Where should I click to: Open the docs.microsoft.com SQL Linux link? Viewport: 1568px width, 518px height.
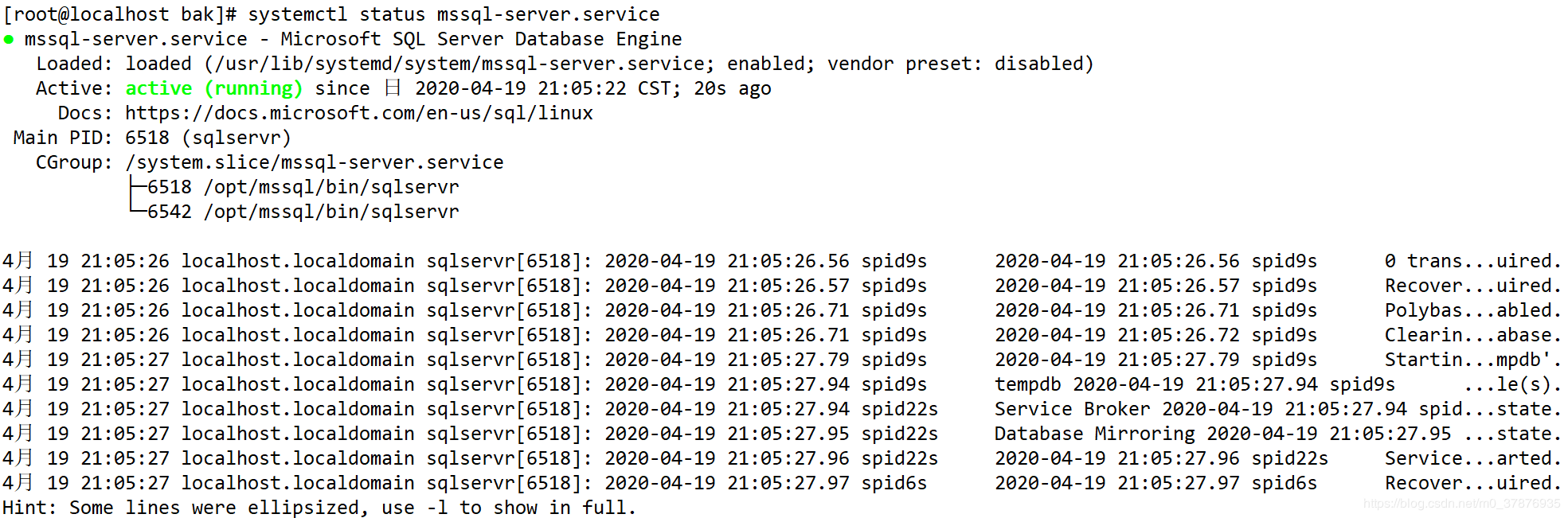[x=358, y=113]
